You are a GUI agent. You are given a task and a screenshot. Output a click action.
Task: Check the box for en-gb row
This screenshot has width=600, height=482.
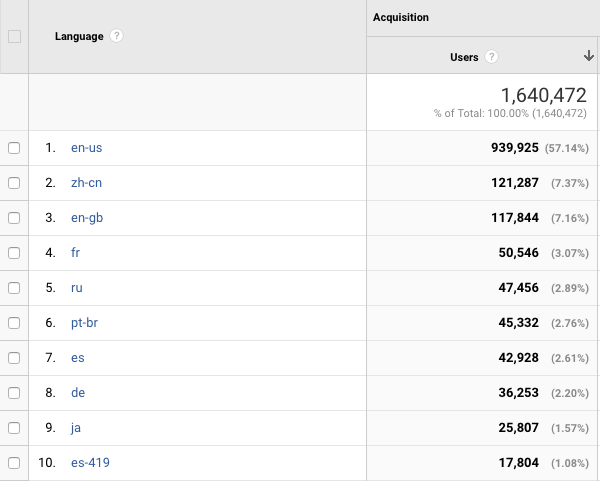tap(14, 218)
